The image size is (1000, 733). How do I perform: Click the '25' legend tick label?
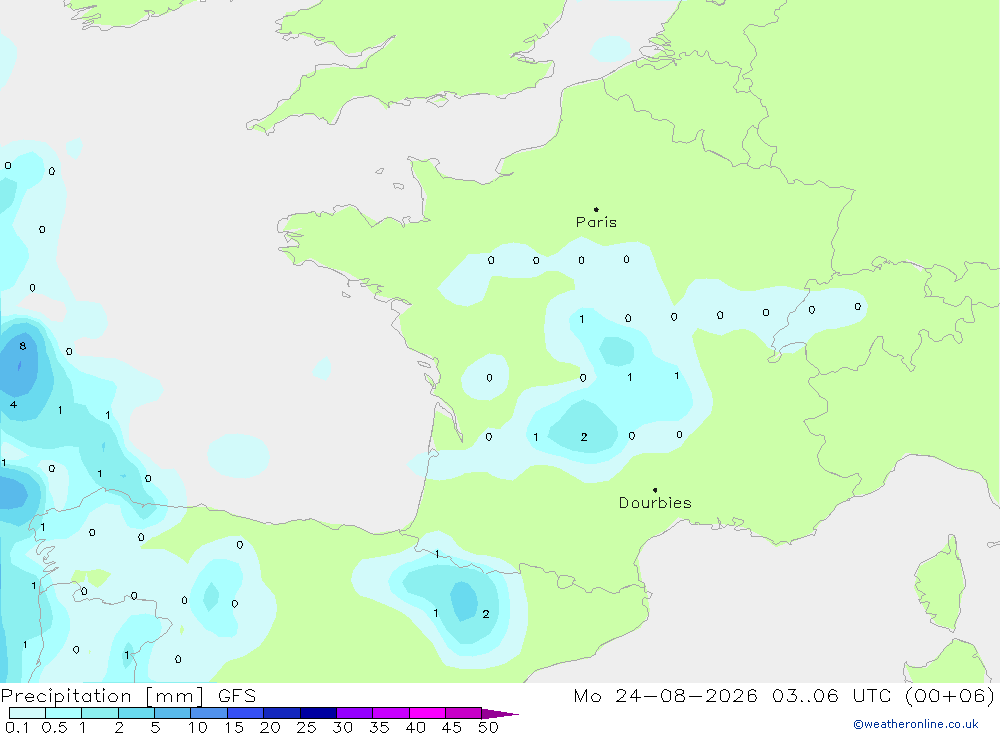coord(306,727)
